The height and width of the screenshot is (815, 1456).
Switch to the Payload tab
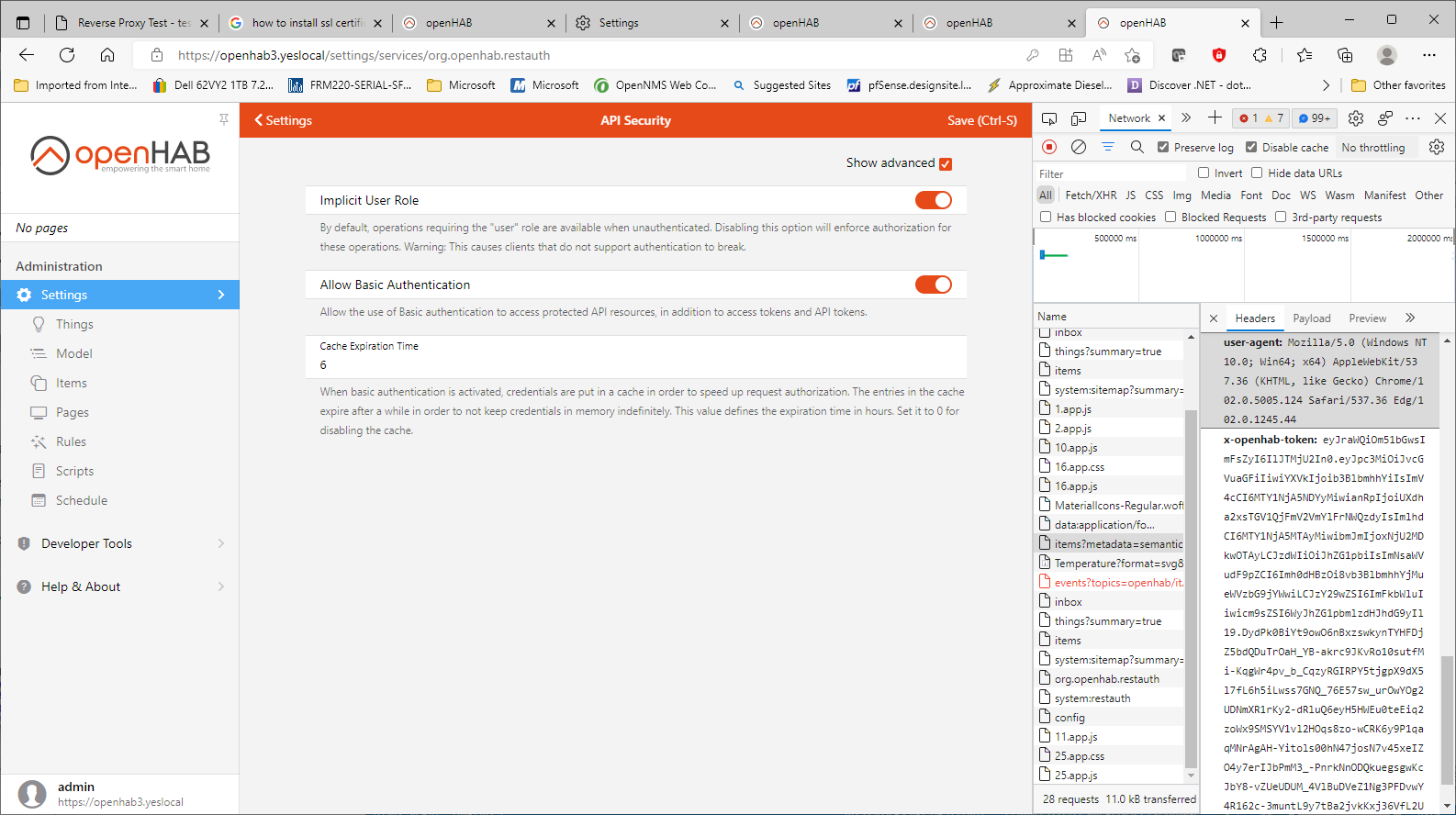tap(1311, 318)
